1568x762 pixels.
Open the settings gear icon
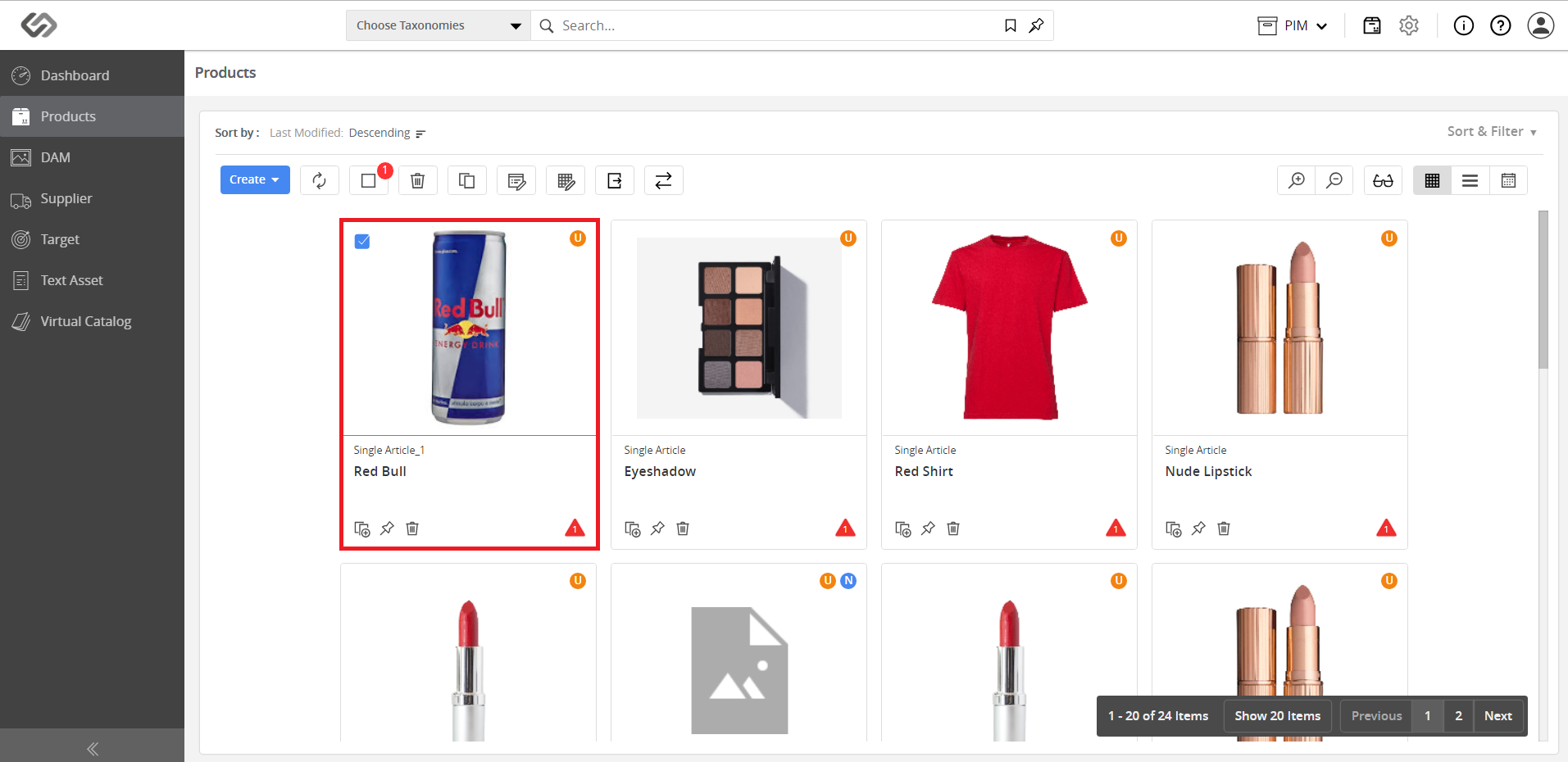point(1409,25)
